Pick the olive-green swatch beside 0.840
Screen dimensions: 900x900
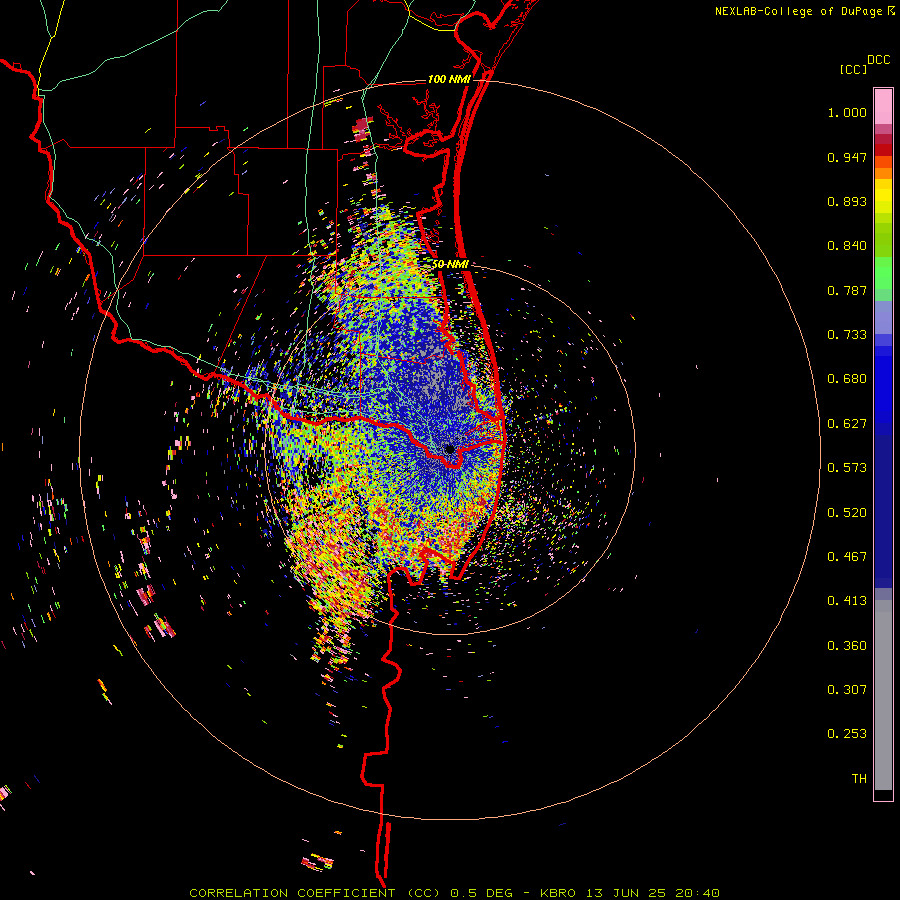pos(883,239)
